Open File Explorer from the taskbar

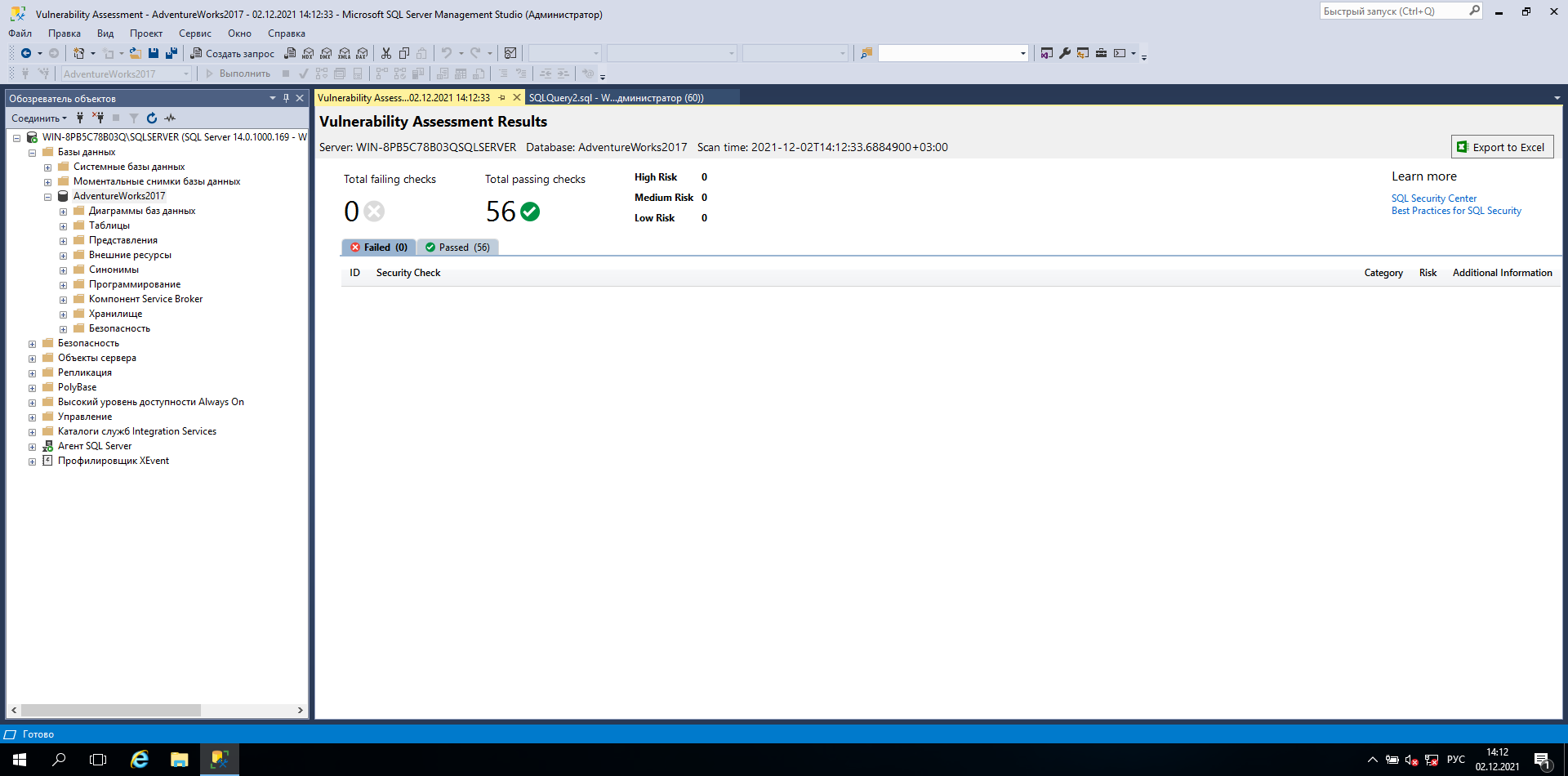coord(180,760)
